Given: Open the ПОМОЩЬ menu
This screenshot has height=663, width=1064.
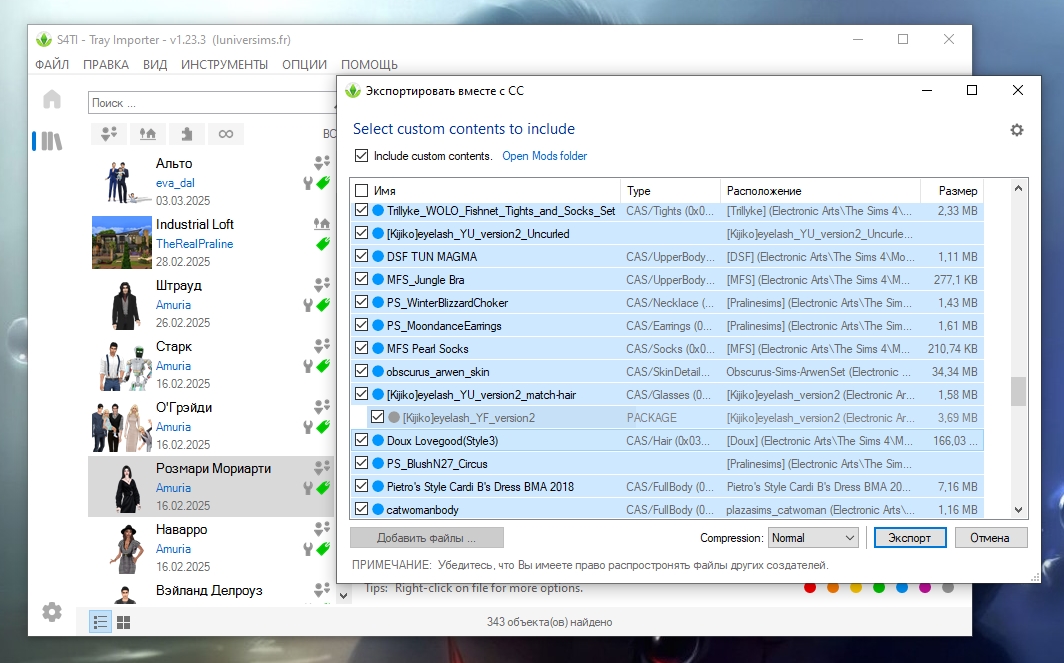Looking at the screenshot, I should pyautogui.click(x=369, y=64).
